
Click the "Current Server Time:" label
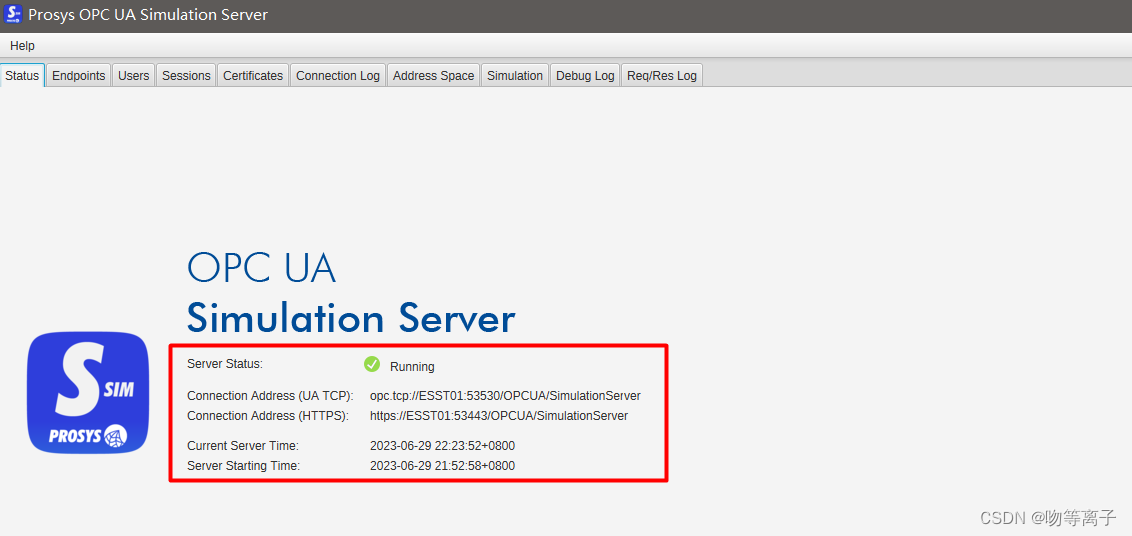243,446
